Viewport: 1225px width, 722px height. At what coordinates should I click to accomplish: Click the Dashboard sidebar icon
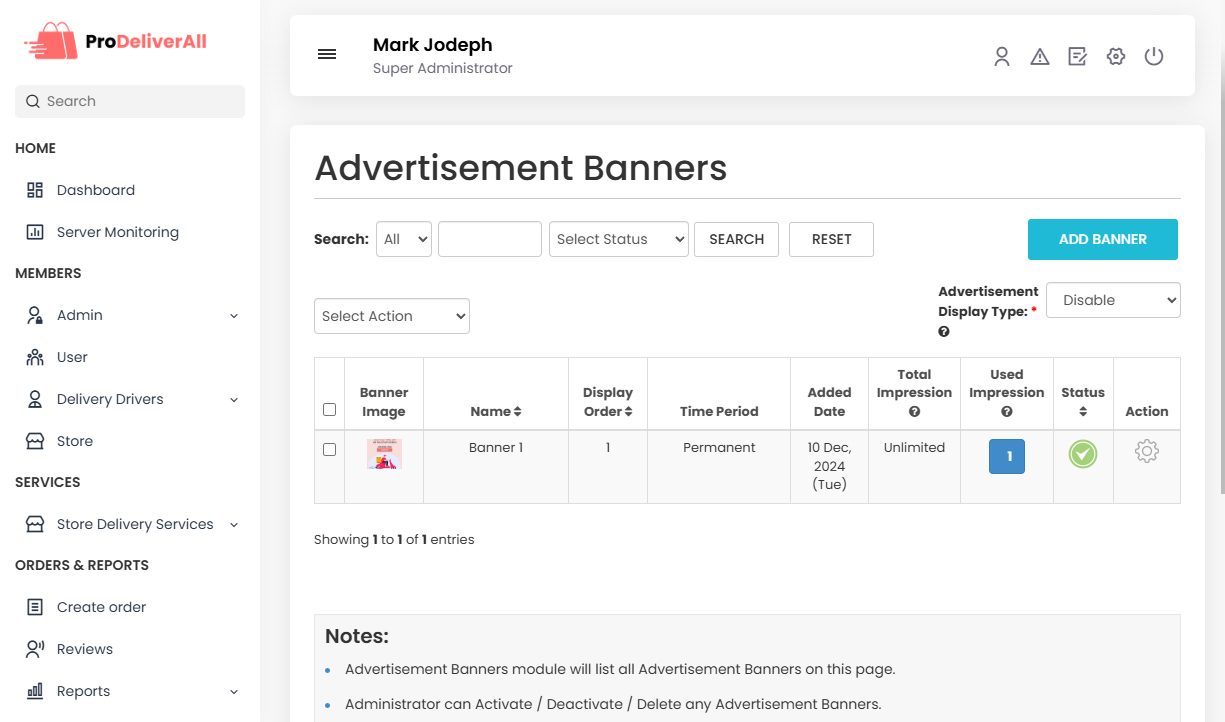pyautogui.click(x=35, y=190)
